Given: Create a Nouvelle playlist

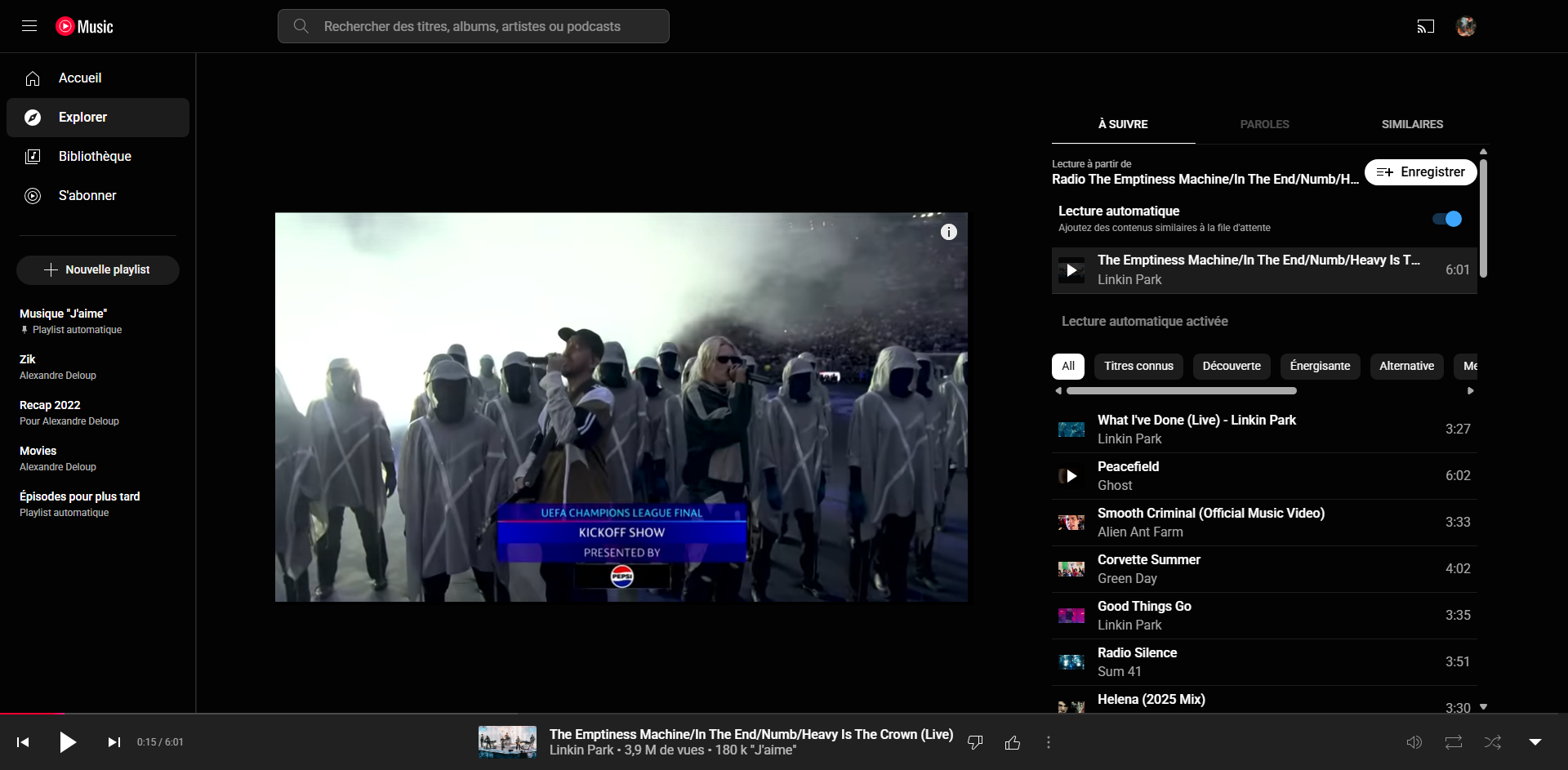Looking at the screenshot, I should (x=98, y=270).
